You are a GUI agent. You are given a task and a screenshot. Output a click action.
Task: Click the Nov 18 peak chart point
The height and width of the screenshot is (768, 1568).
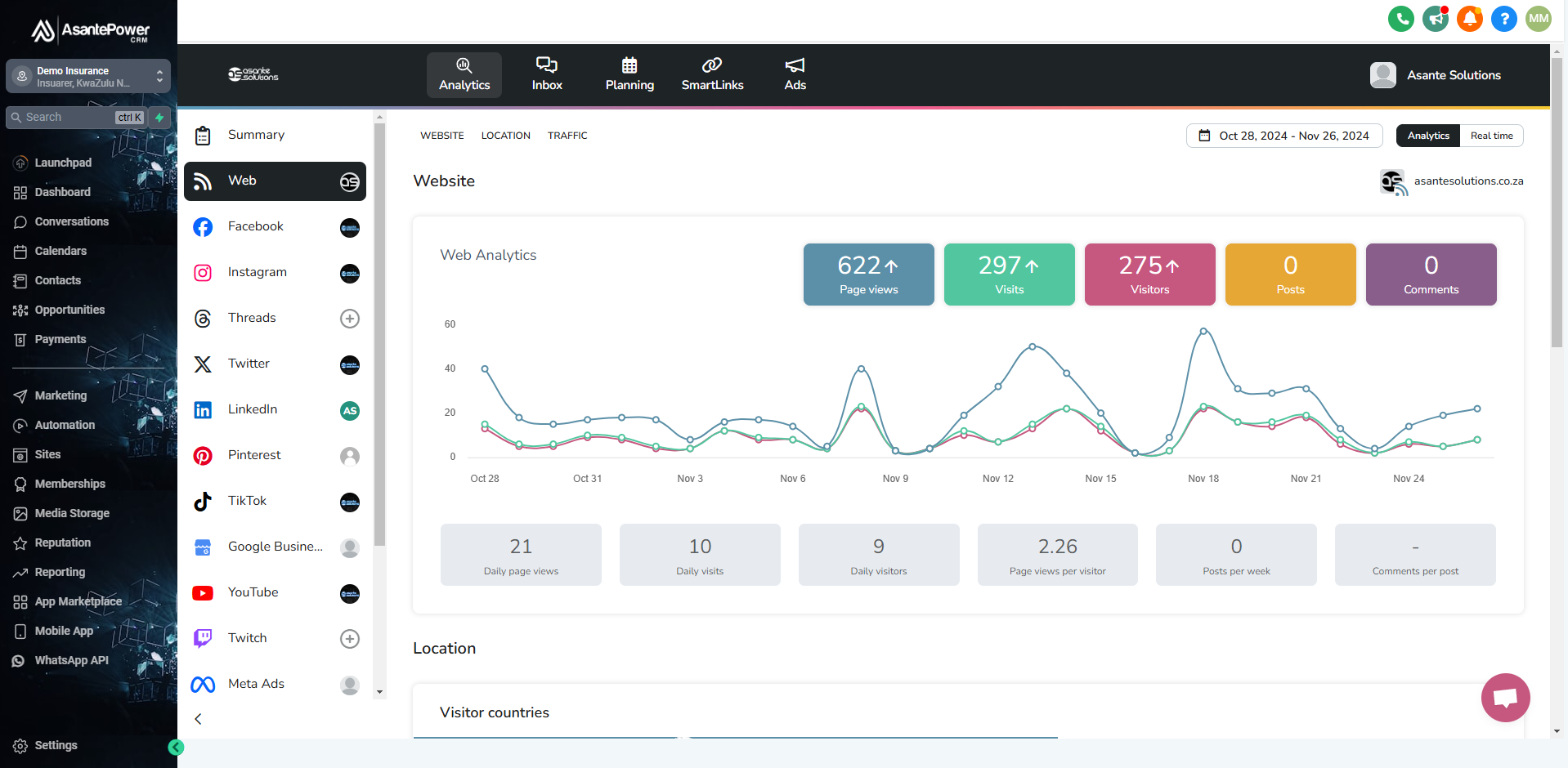pyautogui.click(x=1203, y=331)
